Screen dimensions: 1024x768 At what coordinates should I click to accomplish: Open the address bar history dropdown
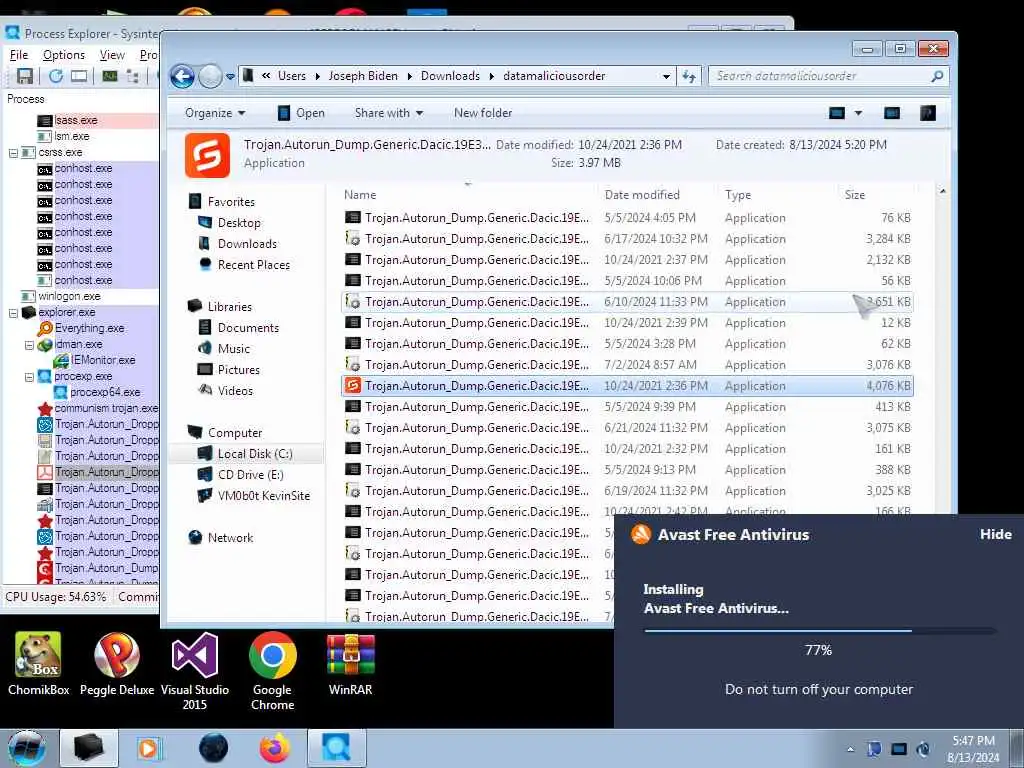point(666,76)
